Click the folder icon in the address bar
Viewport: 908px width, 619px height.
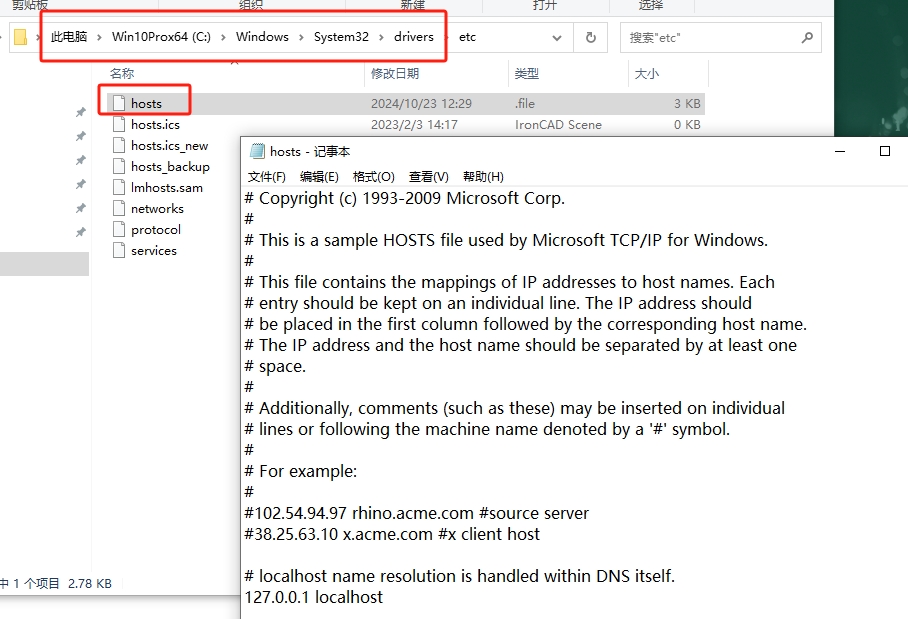pyautogui.click(x=20, y=38)
